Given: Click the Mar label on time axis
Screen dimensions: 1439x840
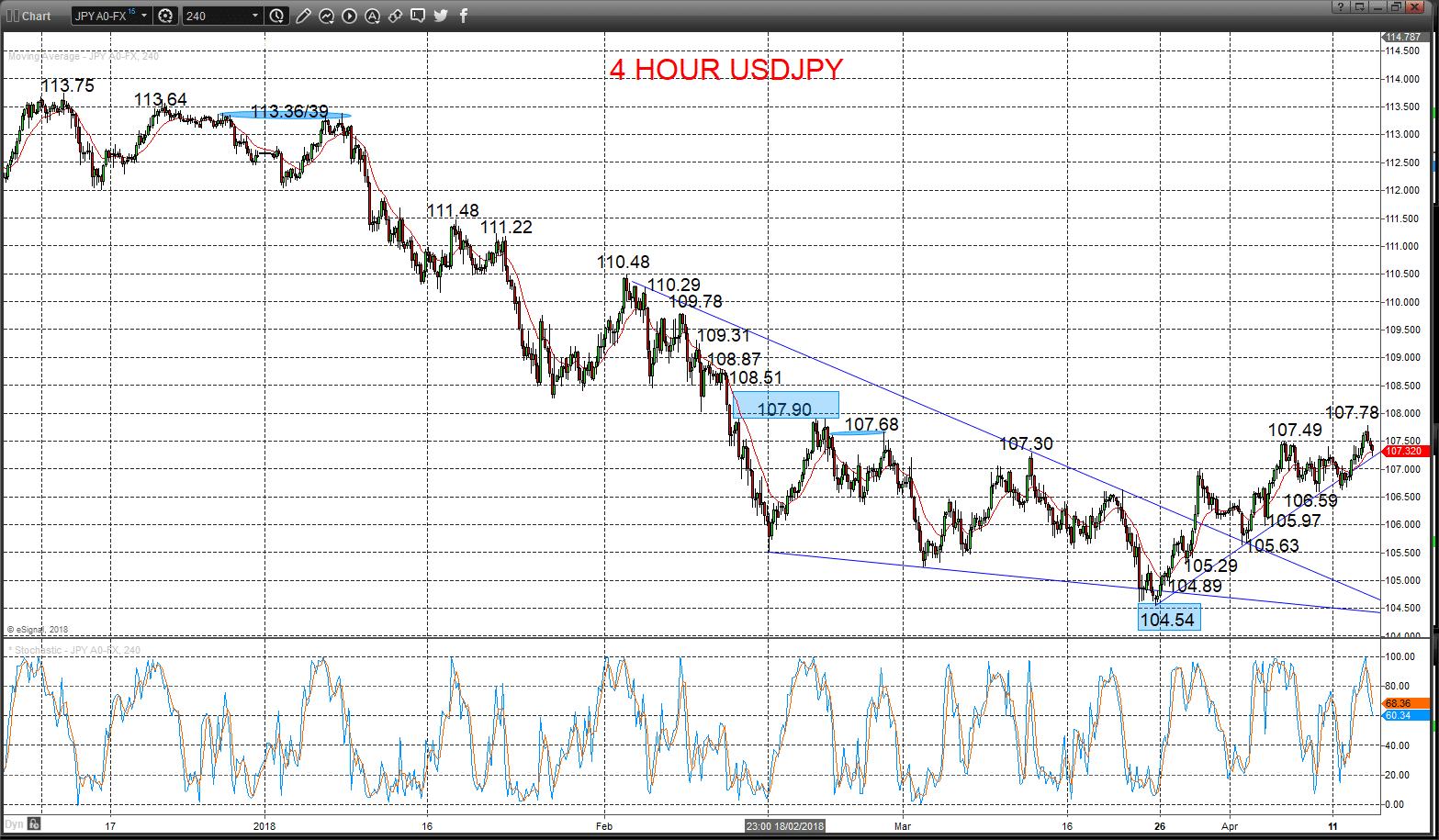Looking at the screenshot, I should pyautogui.click(x=903, y=826).
